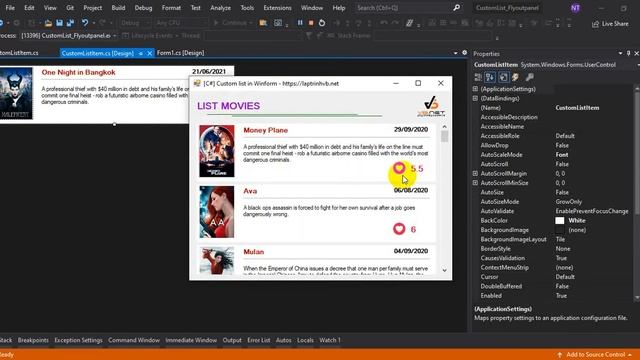This screenshot has height=360, width=640.
Task: Select the AutoSizeMode GrowOnly value
Action: (x=569, y=202)
